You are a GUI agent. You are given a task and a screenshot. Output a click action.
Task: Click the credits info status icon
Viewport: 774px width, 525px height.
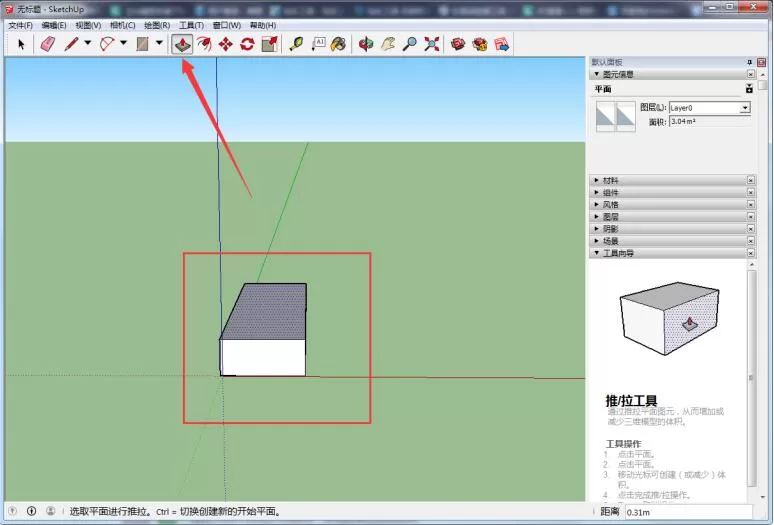31,511
